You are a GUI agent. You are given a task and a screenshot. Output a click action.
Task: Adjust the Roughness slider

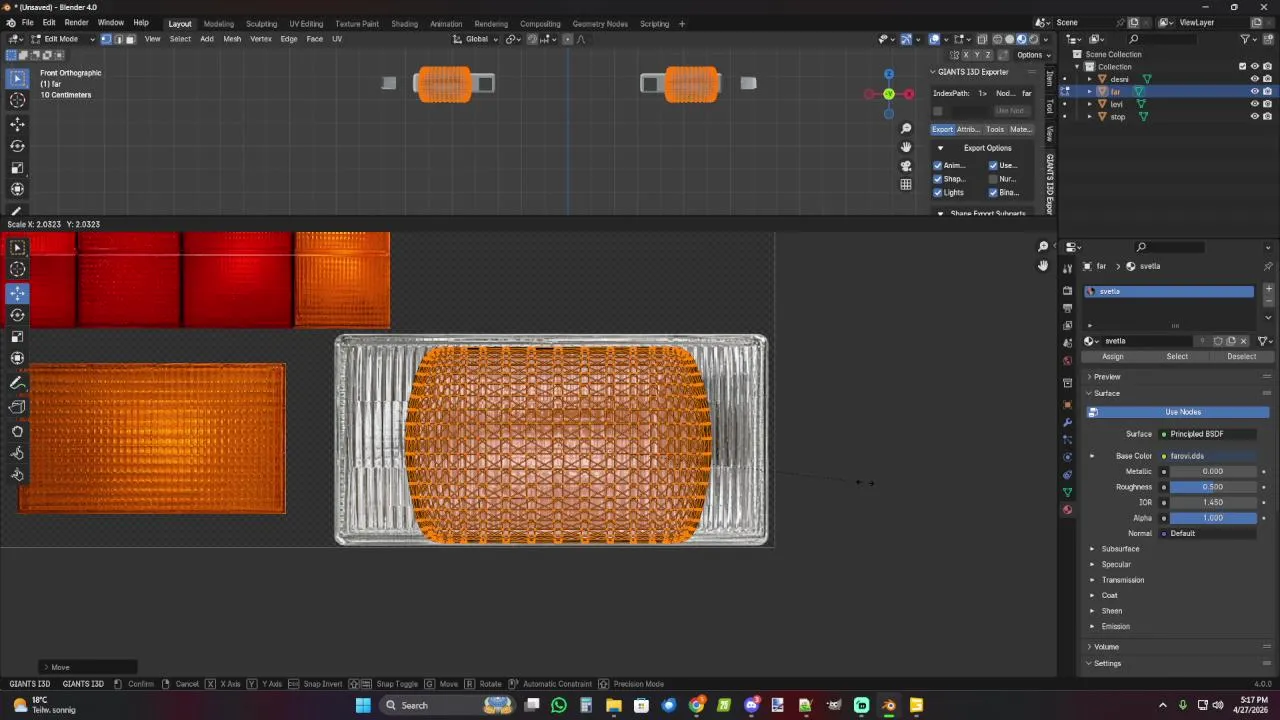click(1212, 487)
